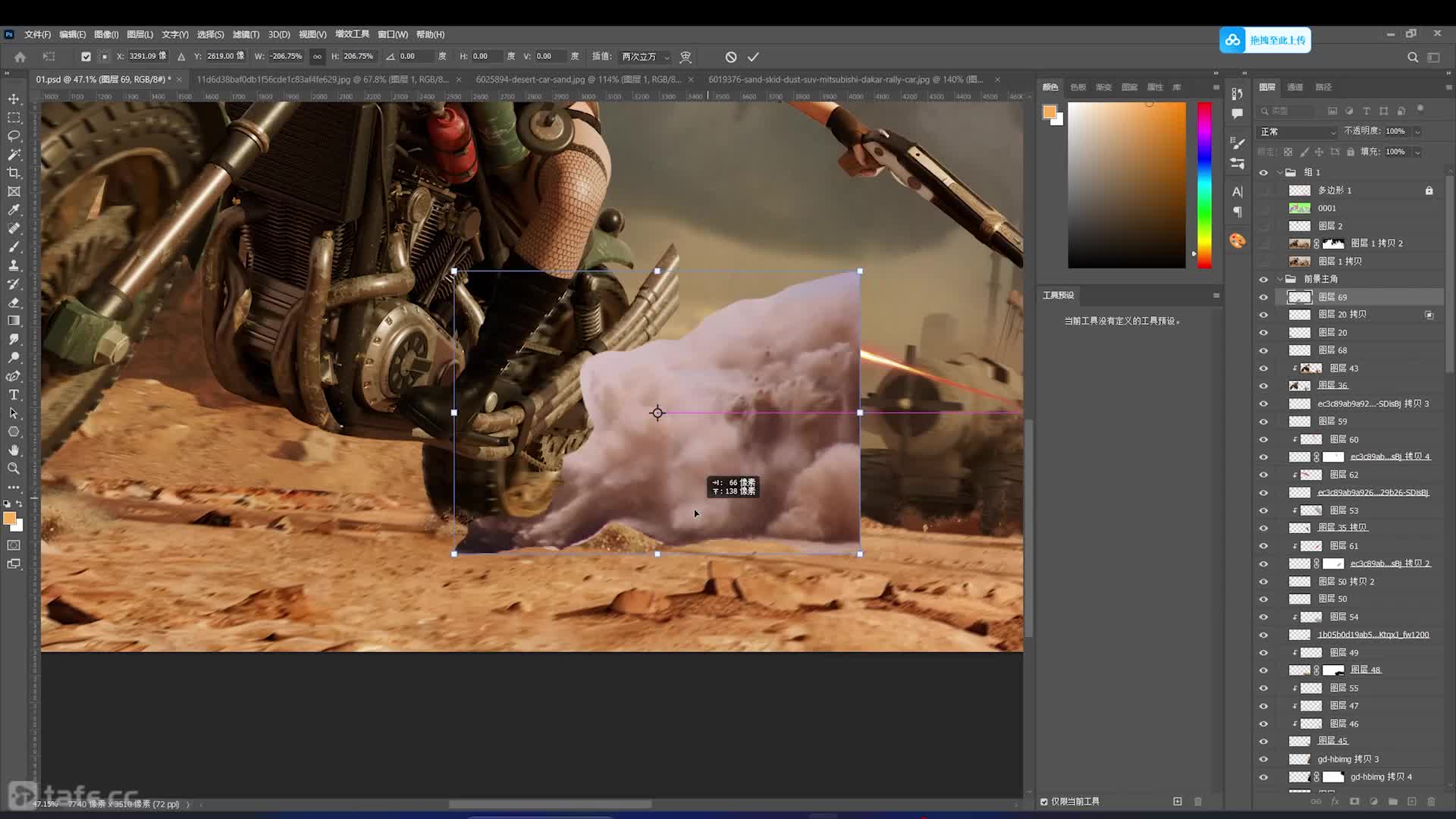The image size is (1456, 819).
Task: Open the Character panel icon
Action: 1238,192
